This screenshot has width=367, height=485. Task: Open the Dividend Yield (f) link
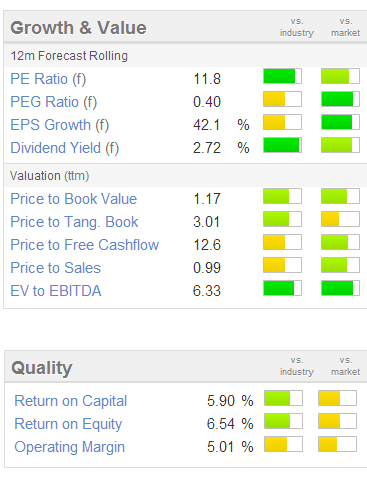tap(64, 148)
